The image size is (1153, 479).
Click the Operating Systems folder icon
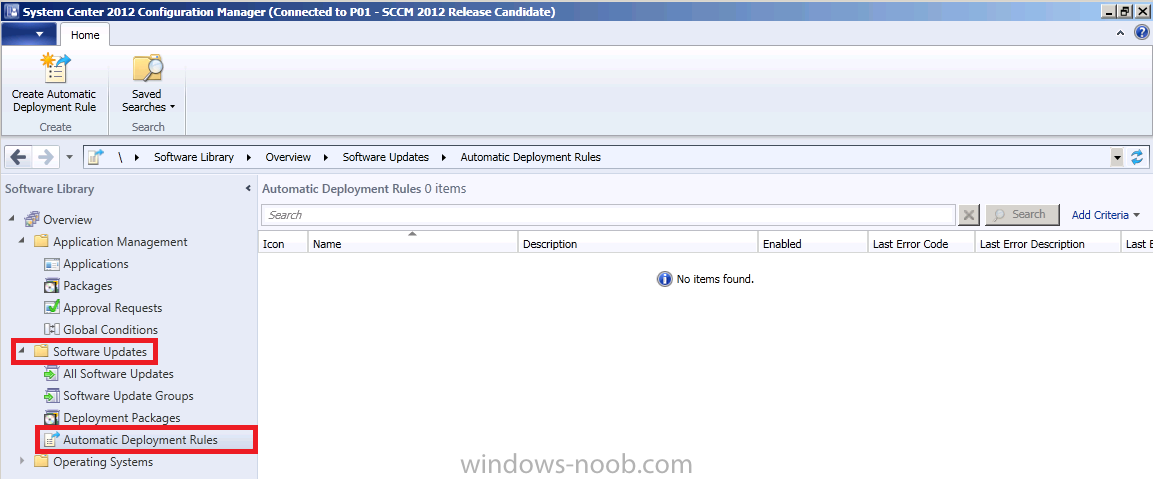tap(41, 462)
